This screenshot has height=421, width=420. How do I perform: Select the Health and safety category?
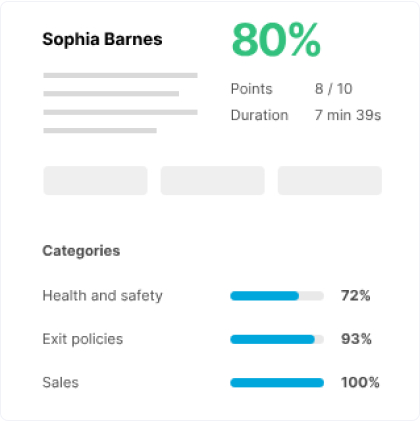pyautogui.click(x=102, y=296)
